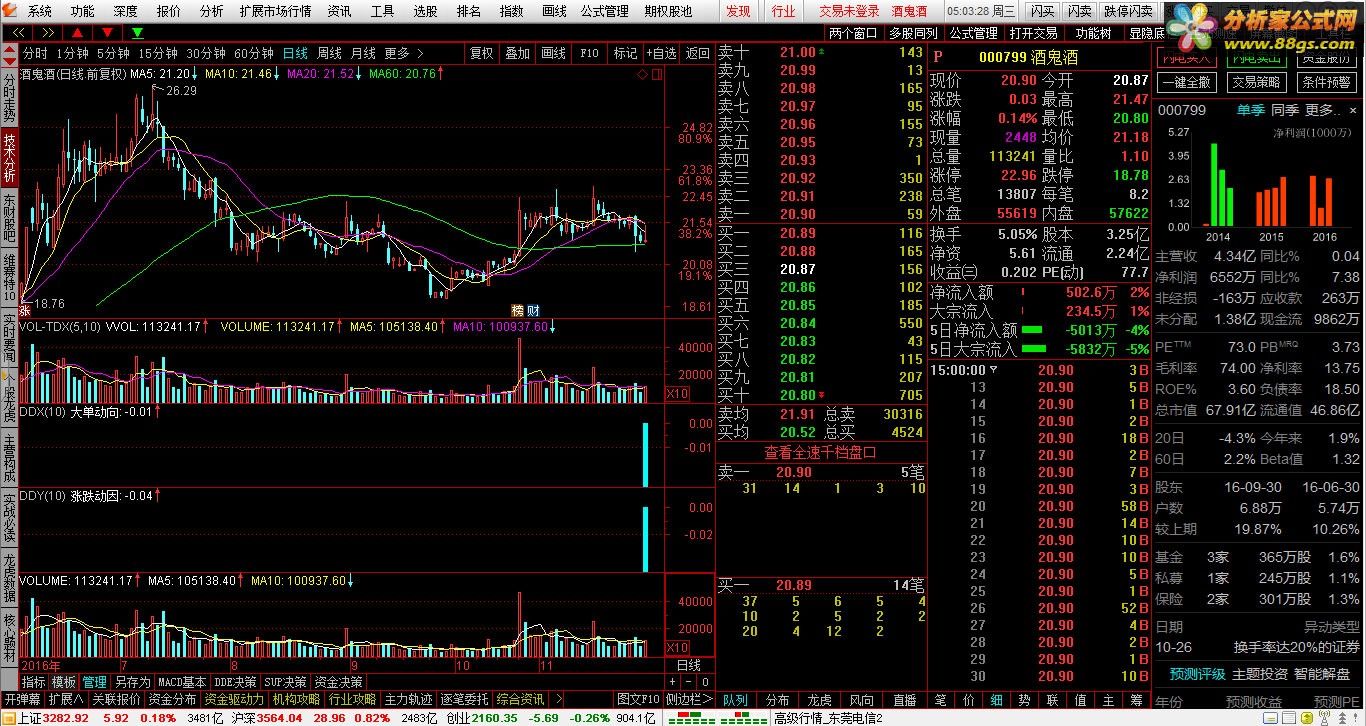This screenshot has height=726, width=1366.
Task: Click the panel layout icon at chart top-right
Action: point(655,74)
